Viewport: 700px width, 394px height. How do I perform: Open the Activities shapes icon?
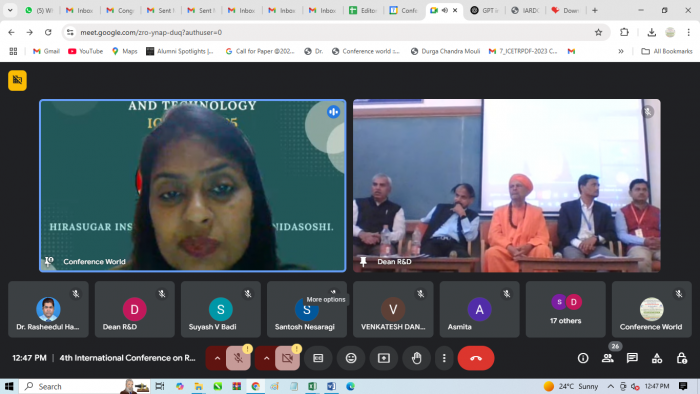(657, 358)
